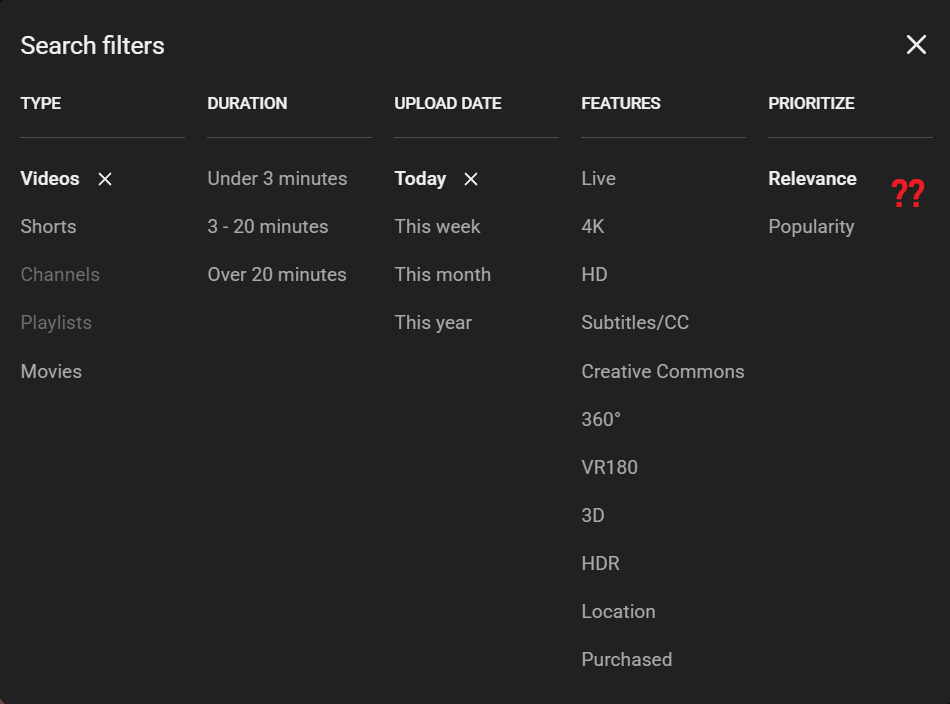Image resolution: width=950 pixels, height=704 pixels.
Task: Filter results by Shorts type
Action: coord(48,227)
